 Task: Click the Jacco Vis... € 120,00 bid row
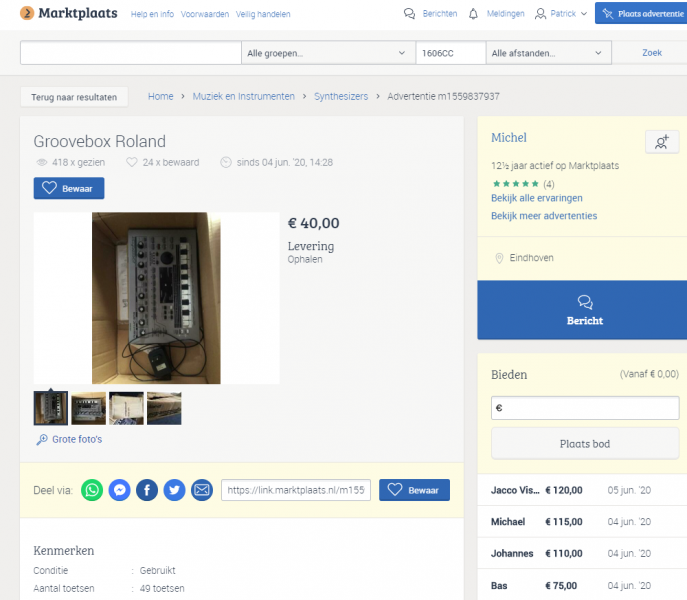point(582,490)
